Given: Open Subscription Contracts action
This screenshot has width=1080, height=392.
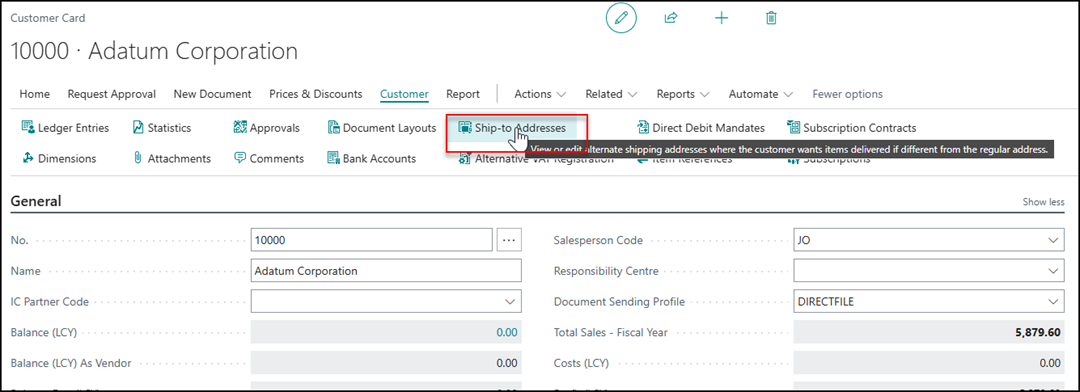Looking at the screenshot, I should [851, 127].
